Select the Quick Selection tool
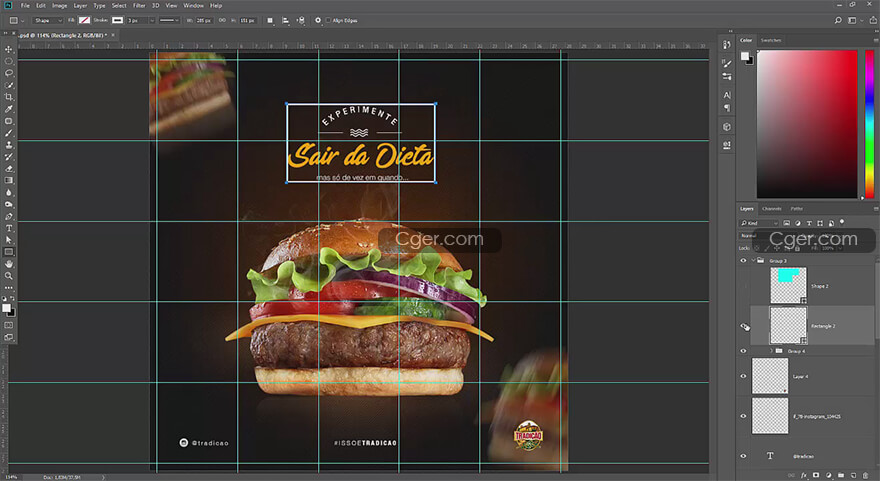Image resolution: width=880 pixels, height=481 pixels. tap(8, 85)
